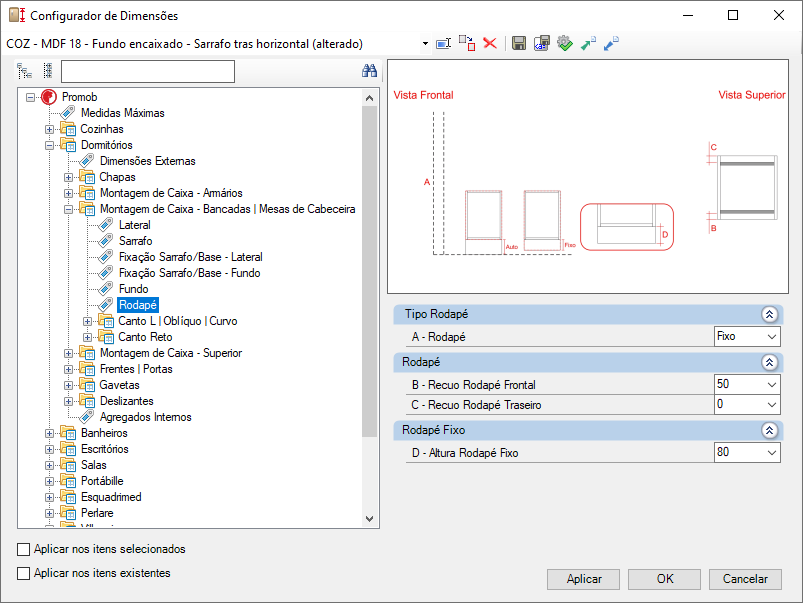Image resolution: width=803 pixels, height=603 pixels.
Task: Click the Cozinhas folder icon
Action: (x=68, y=129)
